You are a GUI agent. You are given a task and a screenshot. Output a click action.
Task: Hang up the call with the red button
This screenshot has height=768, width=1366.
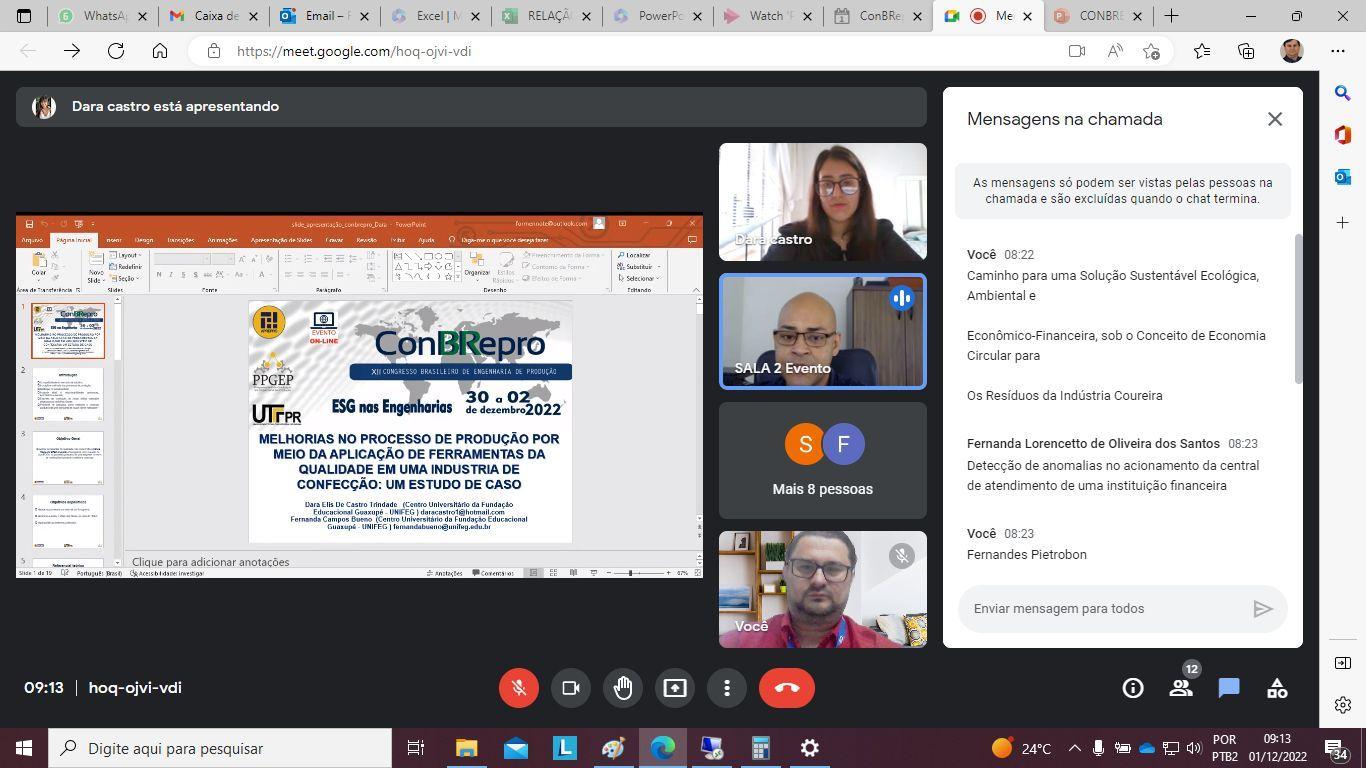787,688
